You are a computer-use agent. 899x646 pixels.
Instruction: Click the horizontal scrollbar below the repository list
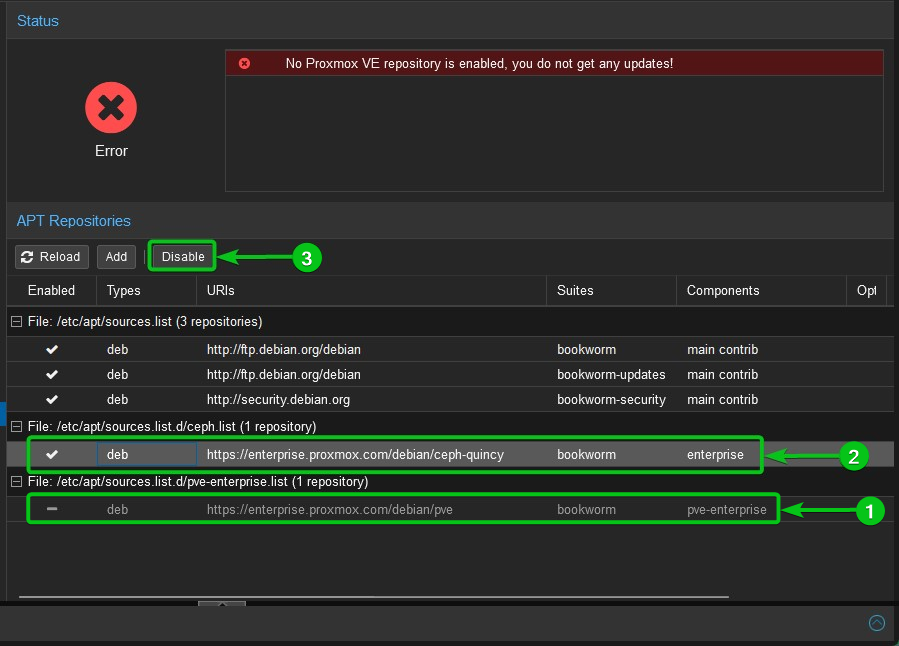point(374,597)
